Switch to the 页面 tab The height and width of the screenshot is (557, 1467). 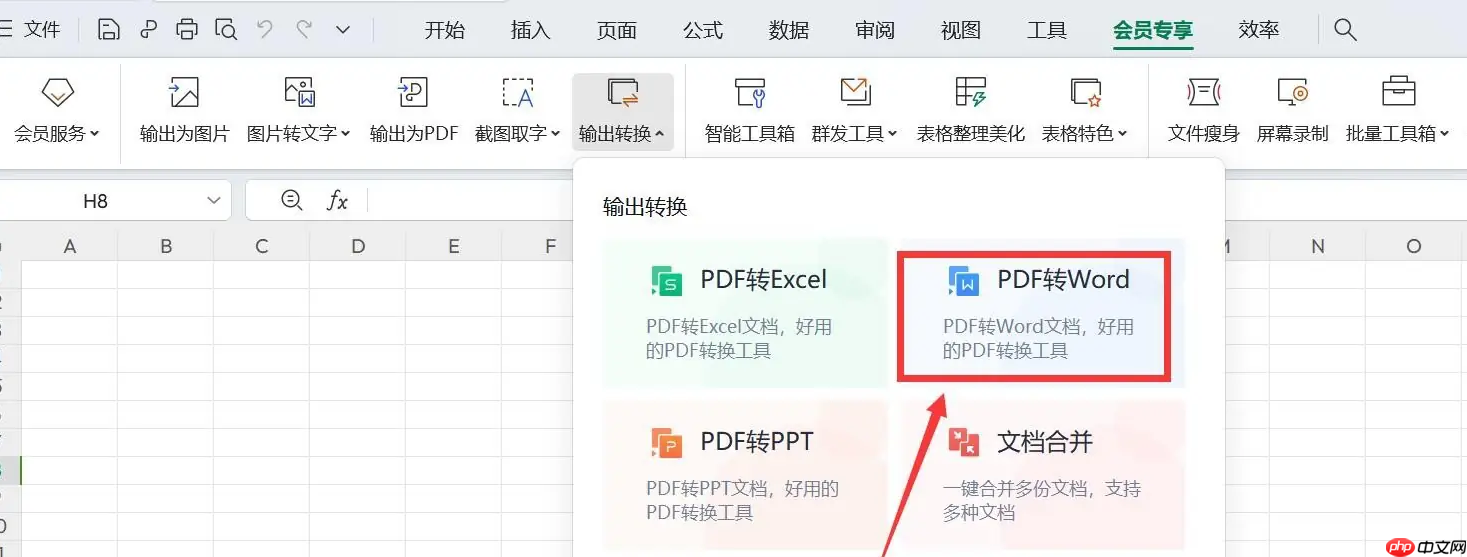617,30
